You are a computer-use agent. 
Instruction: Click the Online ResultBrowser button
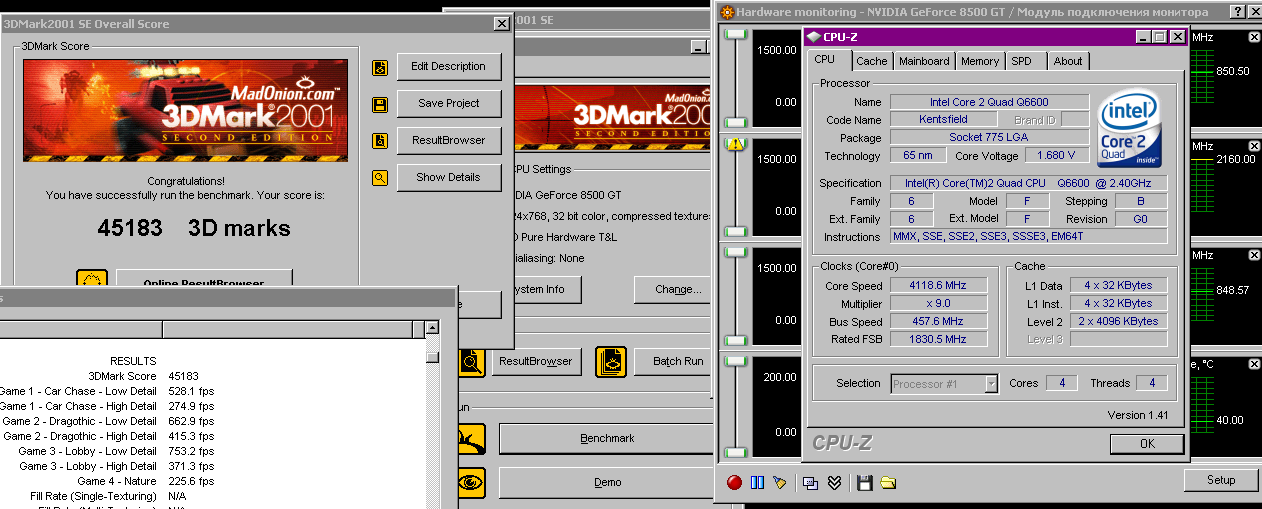(x=204, y=280)
